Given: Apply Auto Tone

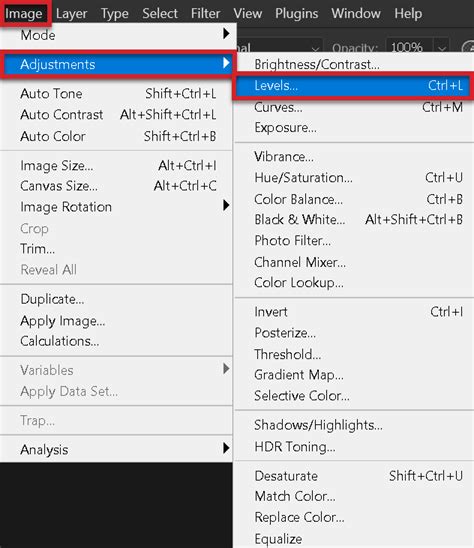Looking at the screenshot, I should click(116, 94).
